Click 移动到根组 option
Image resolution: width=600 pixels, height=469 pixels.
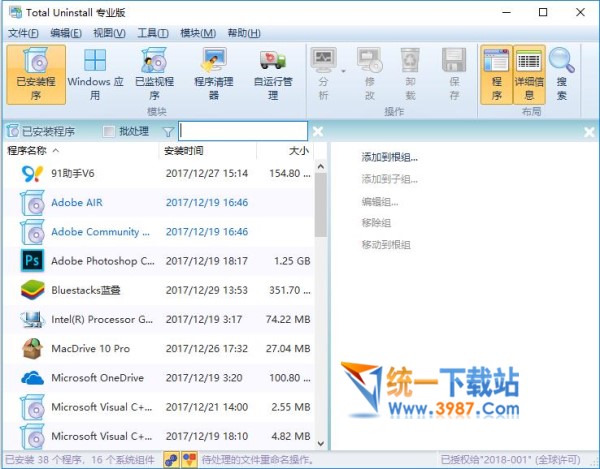pyautogui.click(x=386, y=245)
